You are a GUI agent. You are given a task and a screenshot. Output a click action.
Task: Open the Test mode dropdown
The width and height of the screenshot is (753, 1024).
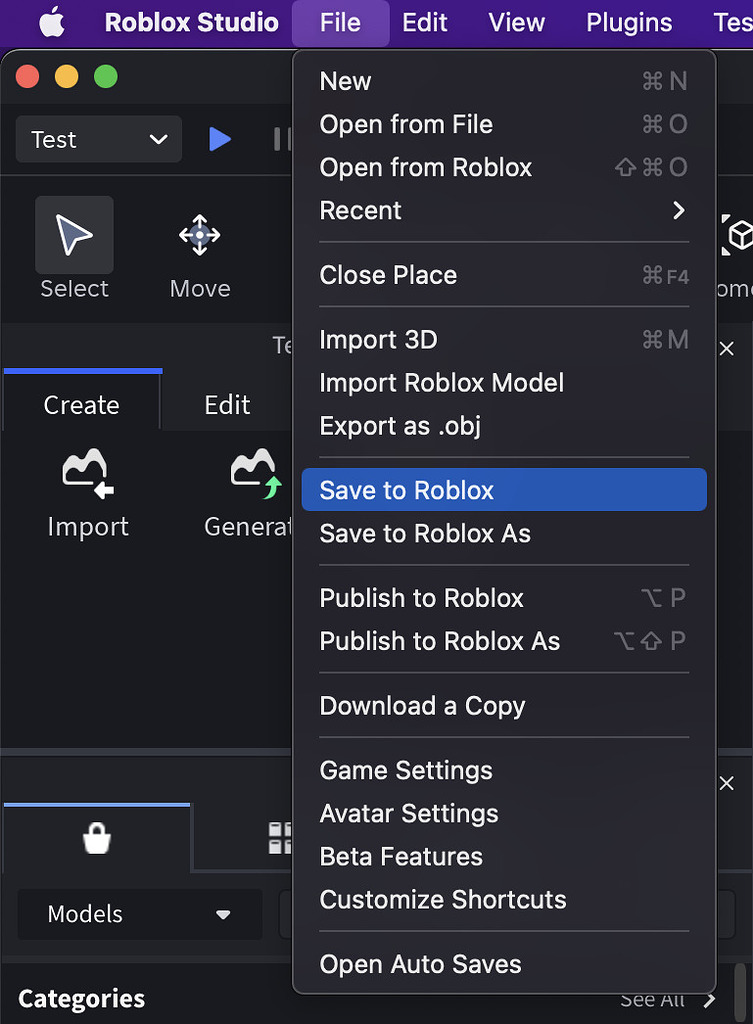coord(98,140)
